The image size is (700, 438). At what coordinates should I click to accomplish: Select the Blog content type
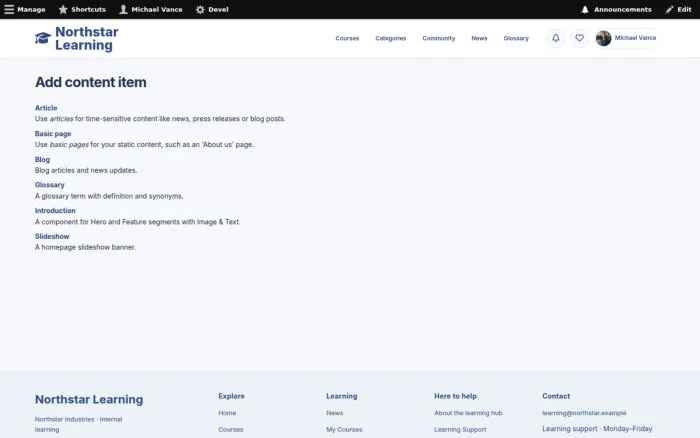click(42, 159)
